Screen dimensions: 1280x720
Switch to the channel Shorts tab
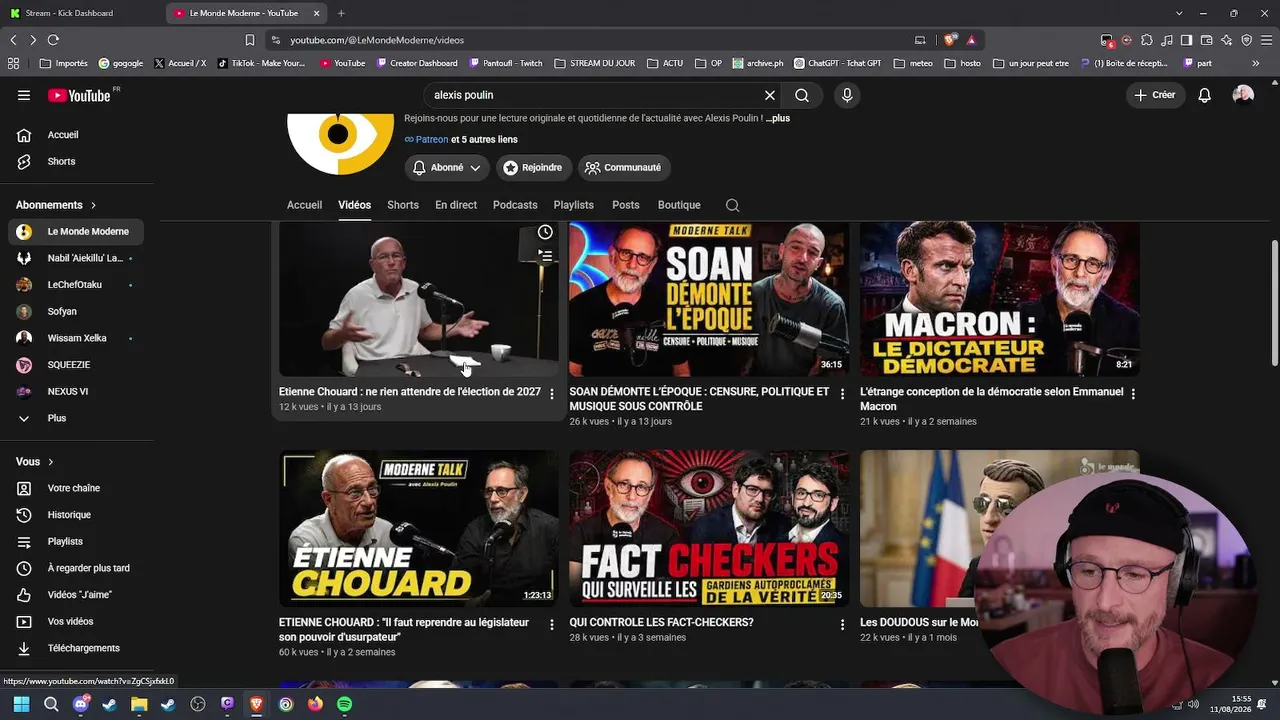(x=403, y=205)
